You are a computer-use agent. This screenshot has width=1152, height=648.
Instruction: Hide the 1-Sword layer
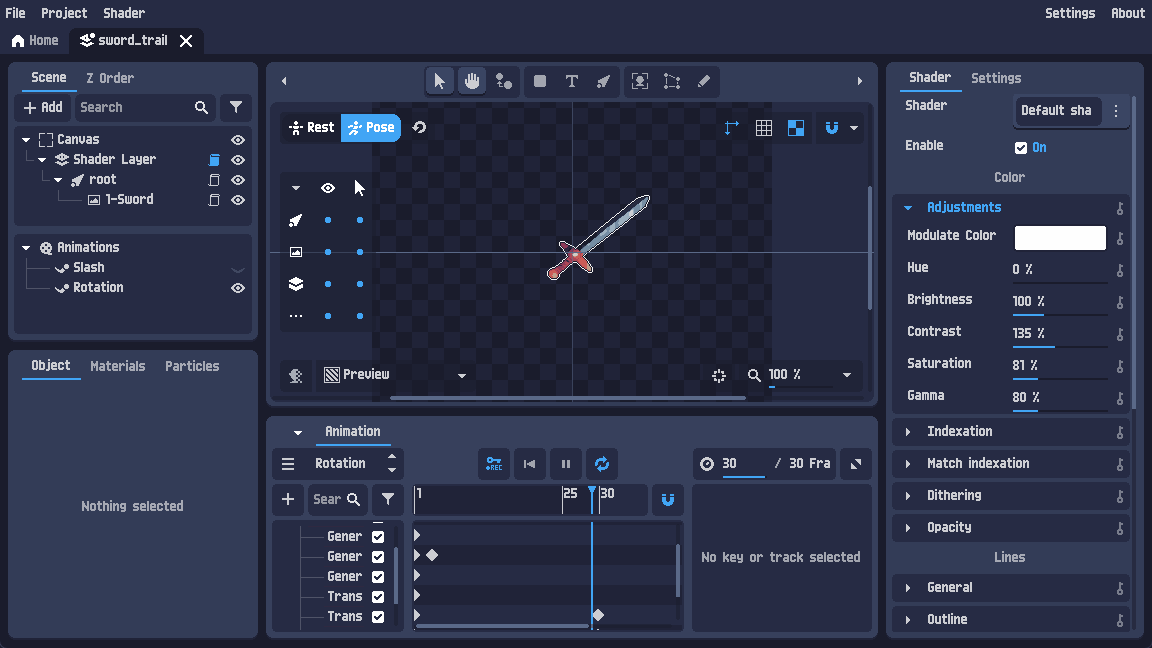pyautogui.click(x=238, y=200)
